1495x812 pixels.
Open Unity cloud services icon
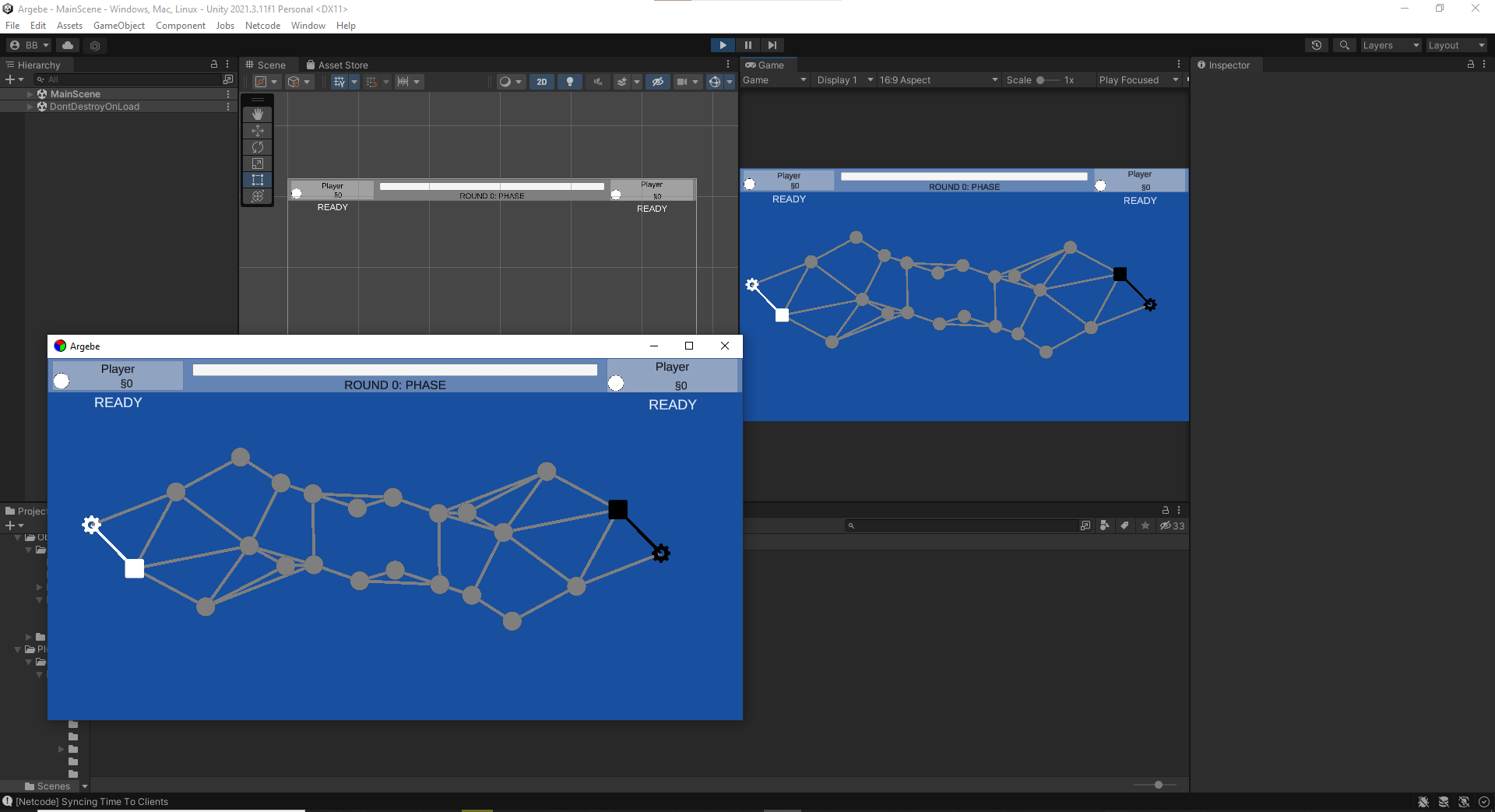(68, 45)
